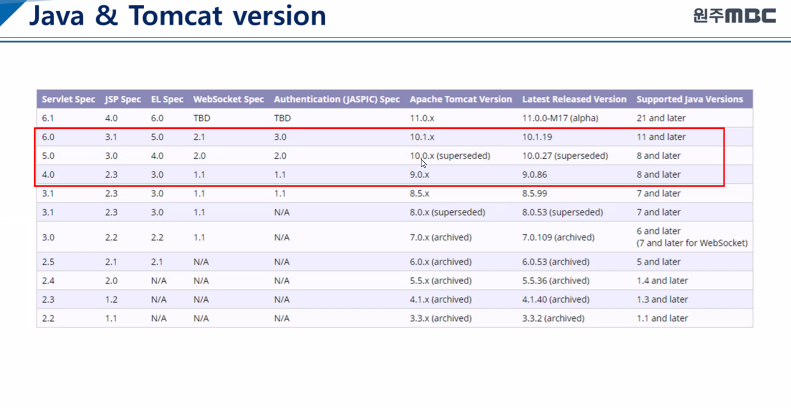The width and height of the screenshot is (791, 408).
Task: Click the 원주MBC logo
Action: 734,16
